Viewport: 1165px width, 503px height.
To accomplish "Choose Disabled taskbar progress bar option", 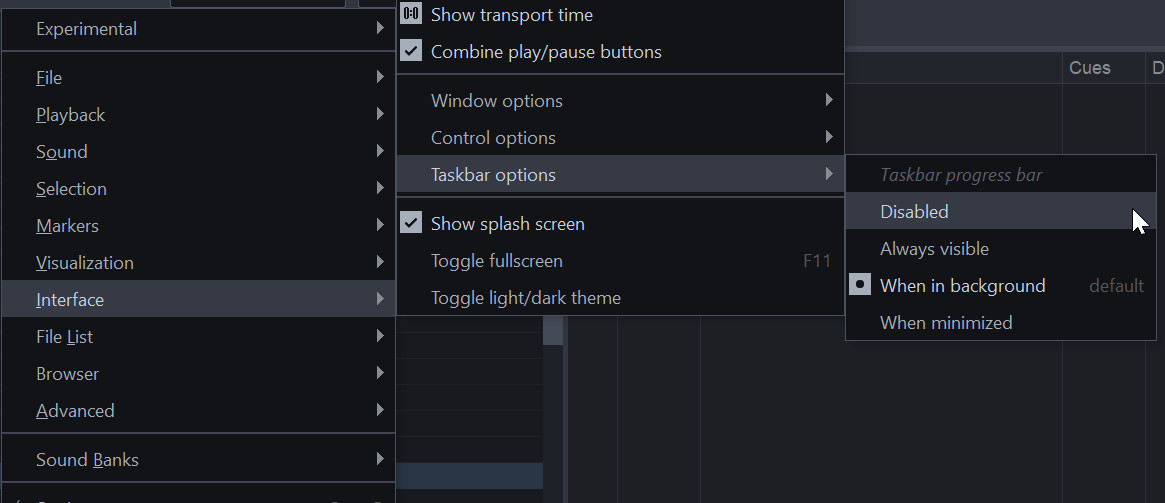I will (x=914, y=212).
